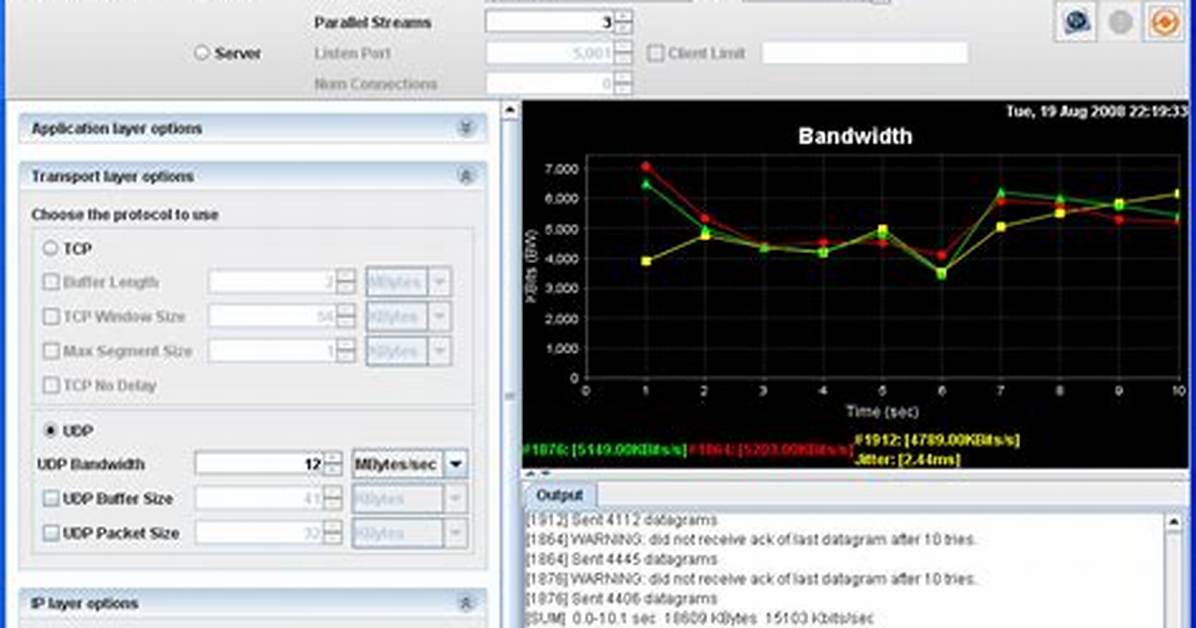Click the blue Run IPerf icon
The image size is (1196, 628).
(x=1076, y=21)
